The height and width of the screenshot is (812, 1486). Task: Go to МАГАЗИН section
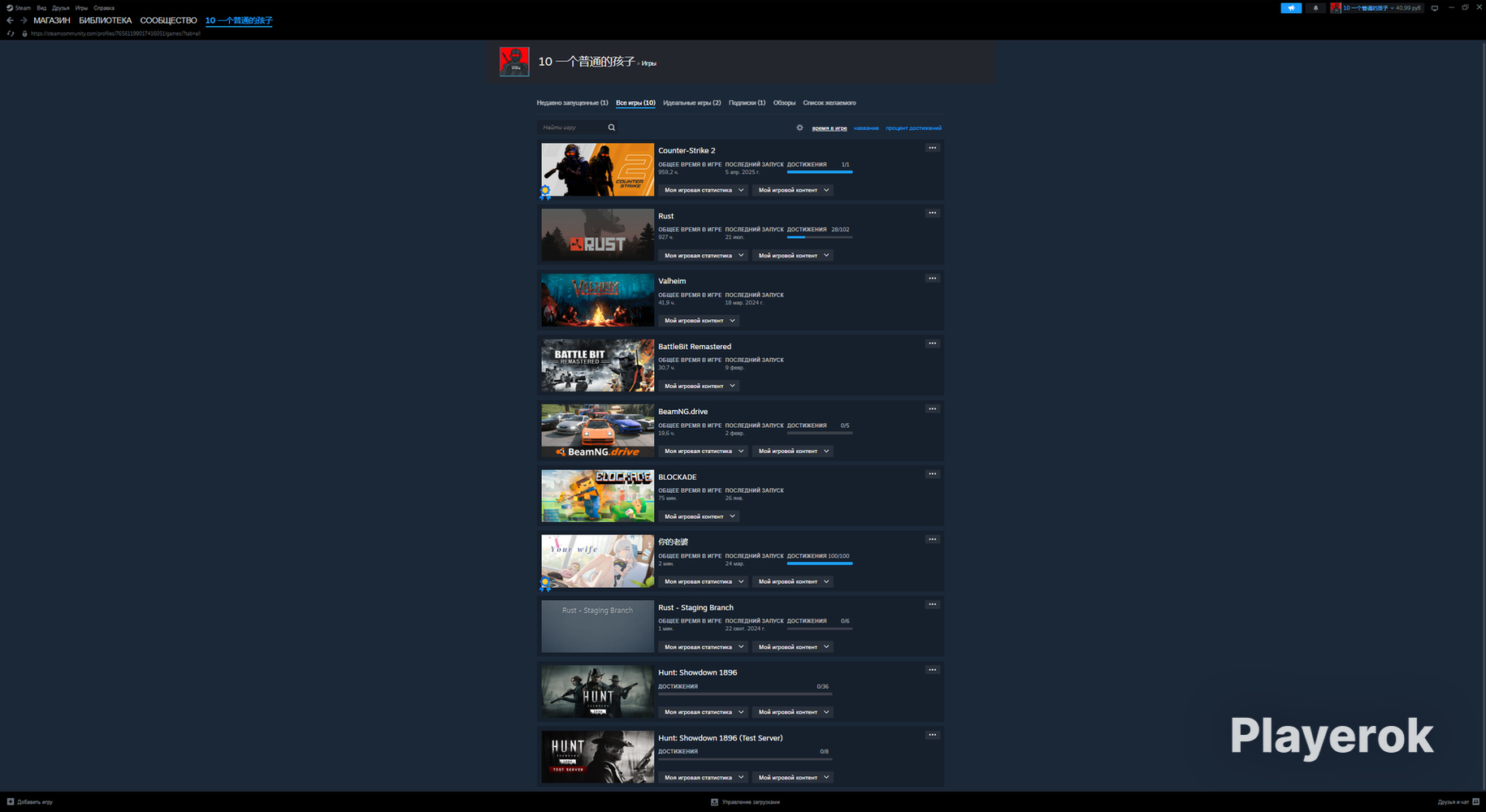coord(52,20)
